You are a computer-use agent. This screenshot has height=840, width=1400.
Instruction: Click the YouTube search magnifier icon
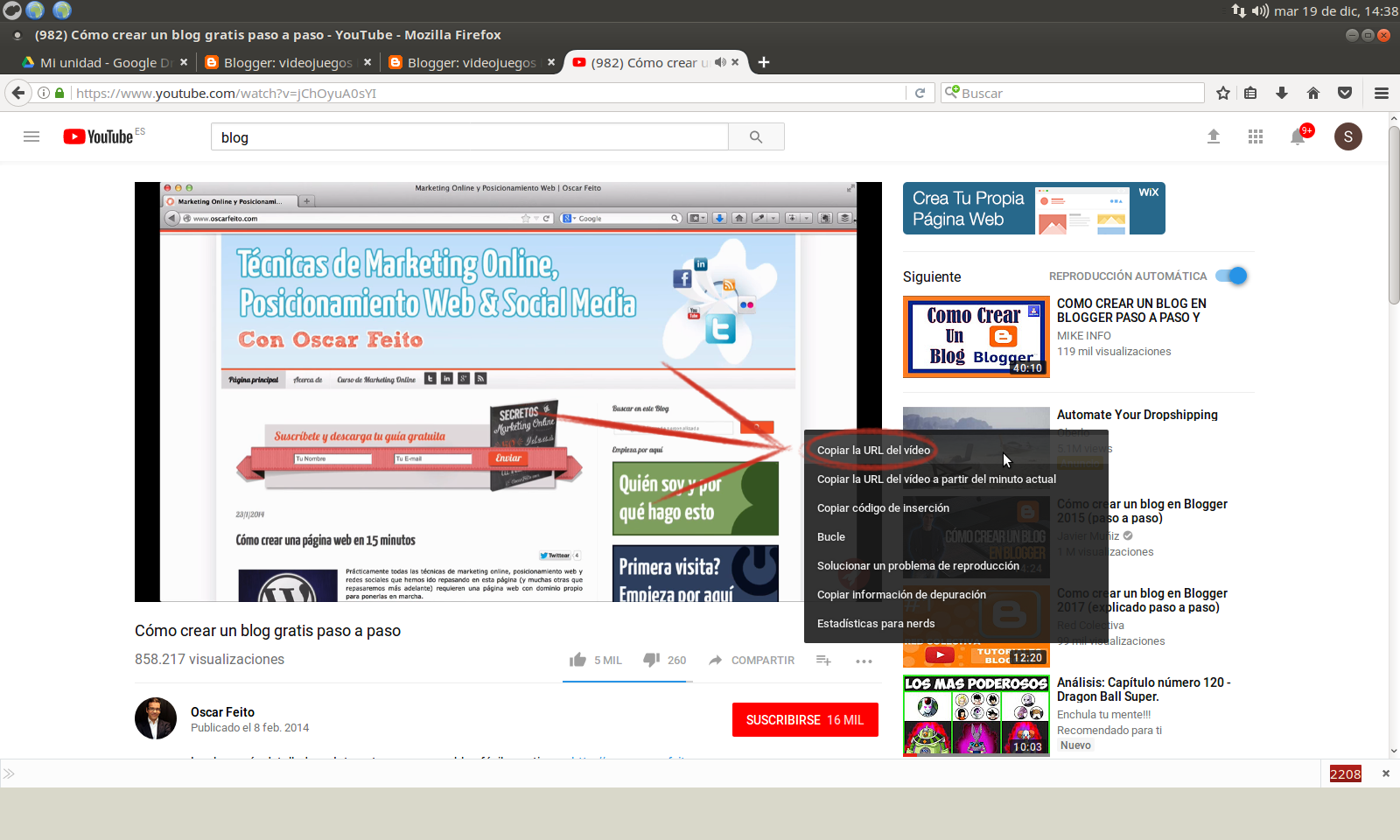point(755,136)
